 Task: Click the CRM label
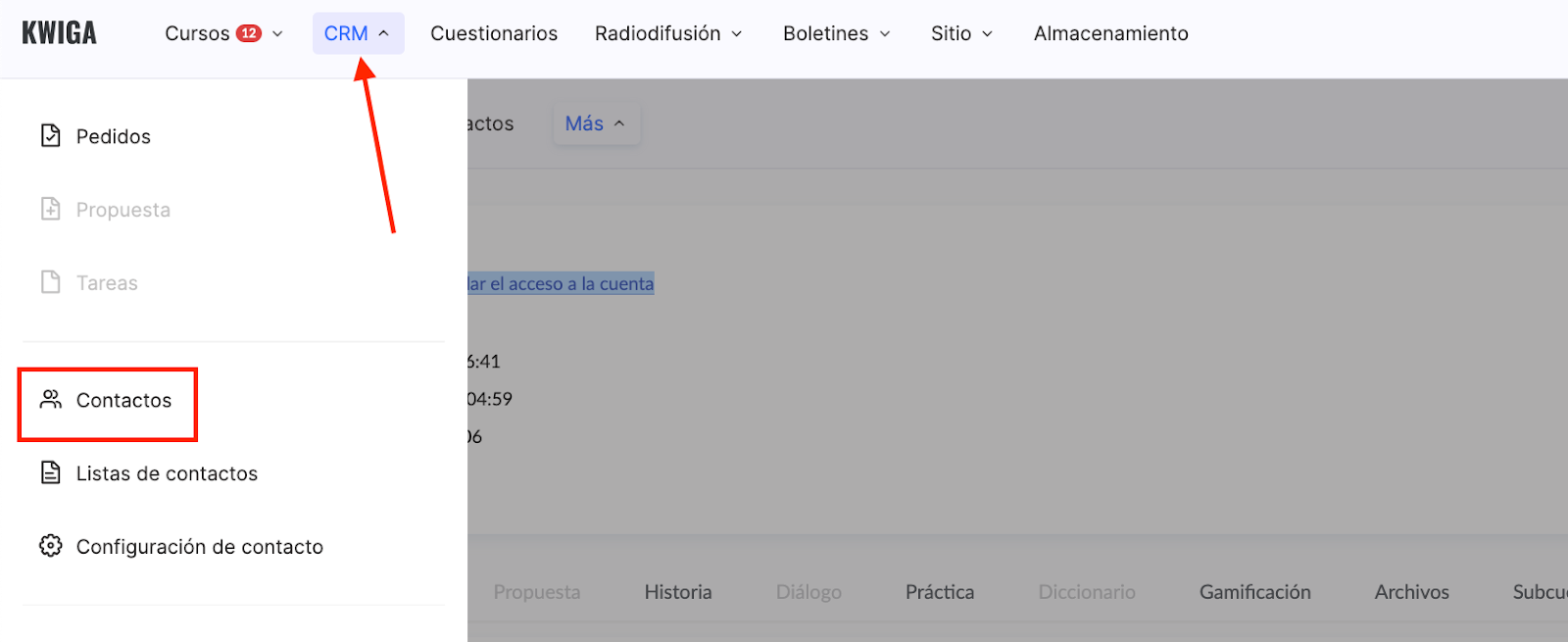click(x=346, y=33)
